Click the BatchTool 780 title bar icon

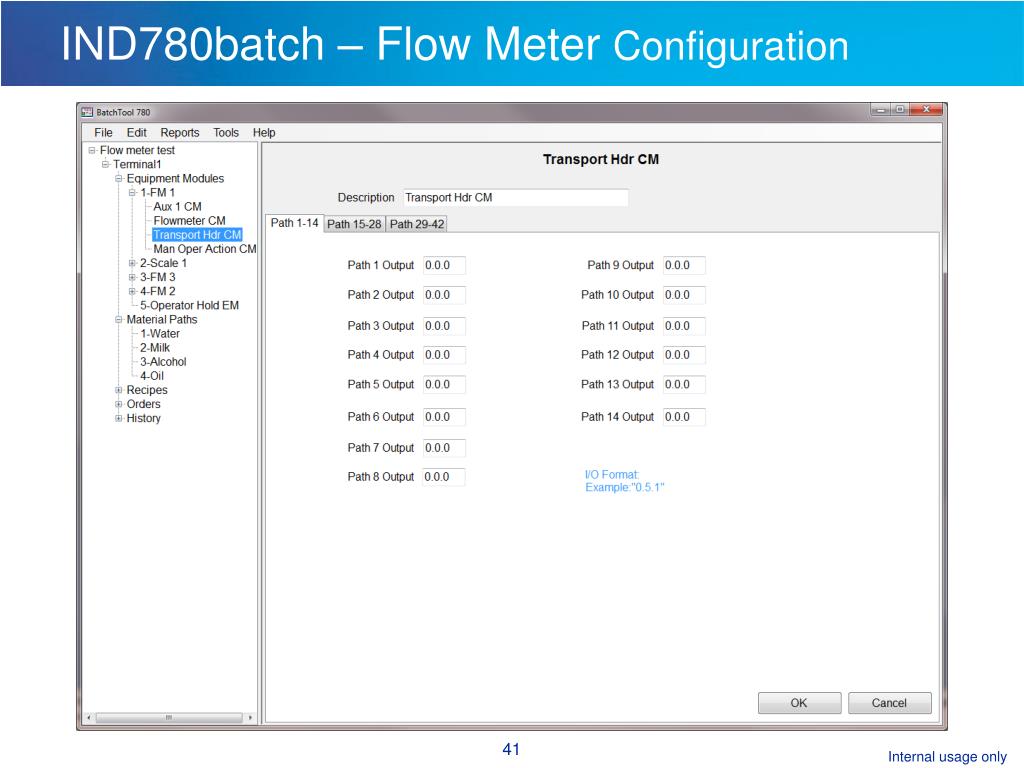[87, 112]
